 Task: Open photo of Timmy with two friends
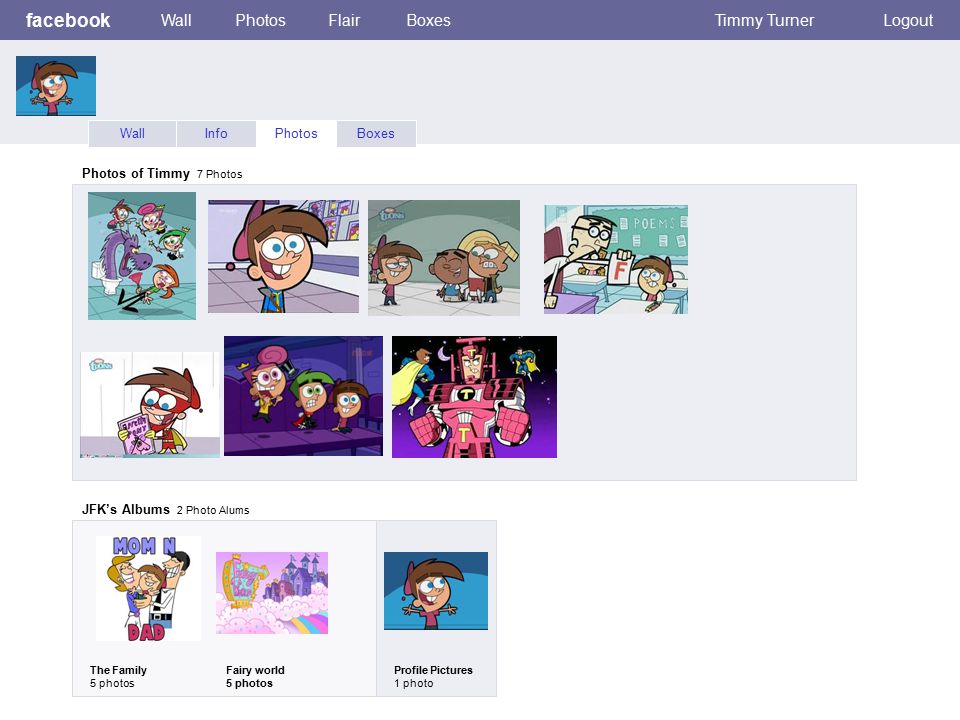[x=444, y=258]
